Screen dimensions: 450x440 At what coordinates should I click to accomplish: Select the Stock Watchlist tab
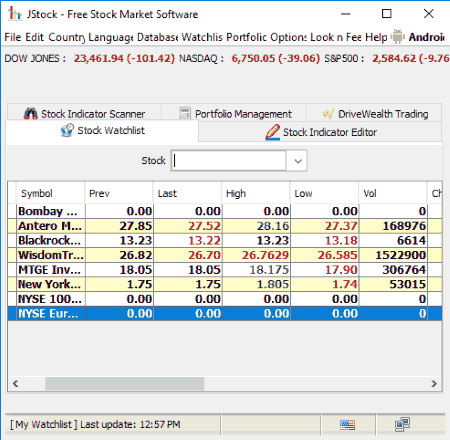102,130
